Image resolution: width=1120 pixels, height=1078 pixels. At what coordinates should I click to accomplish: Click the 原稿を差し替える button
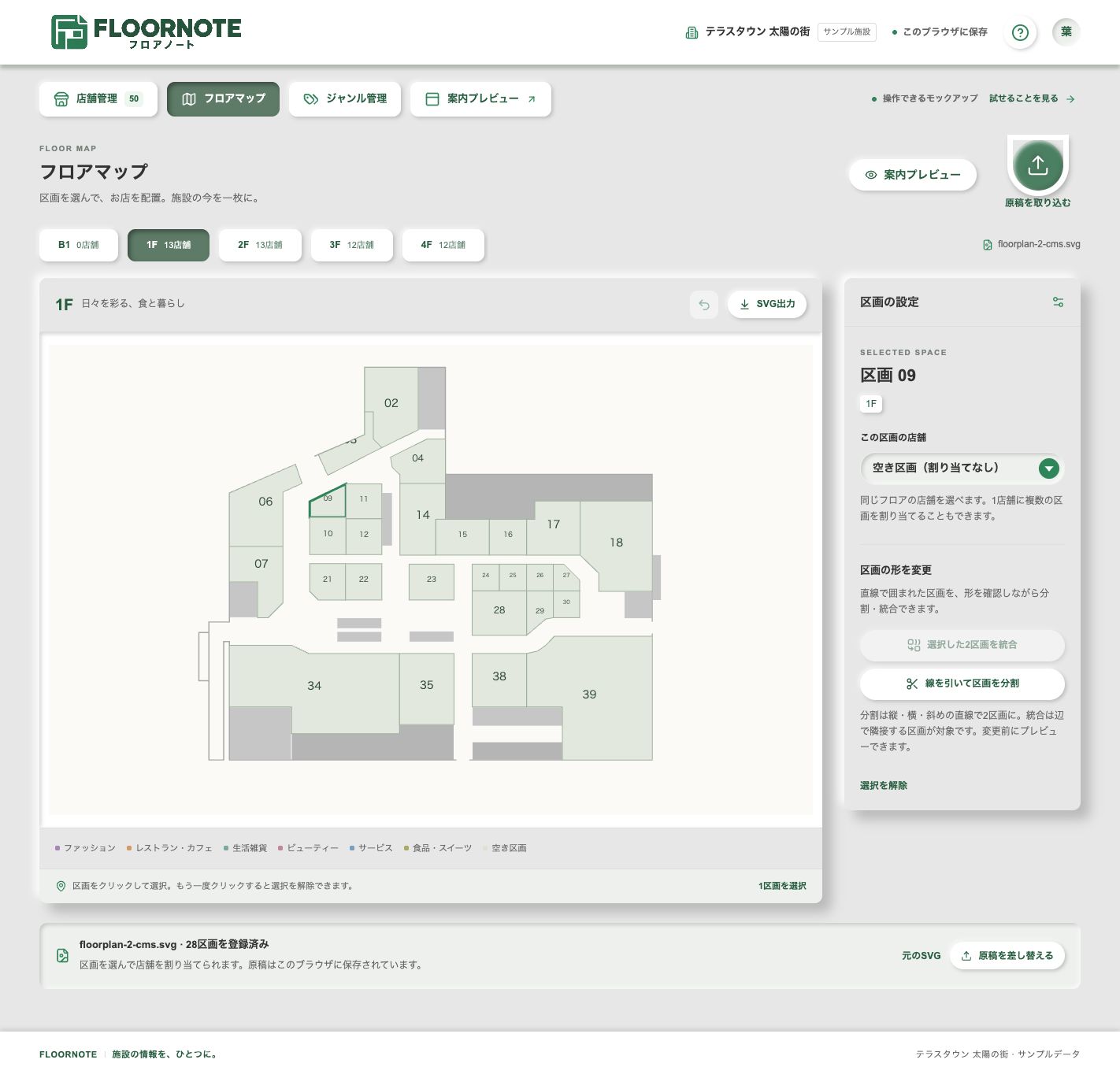coord(1007,956)
